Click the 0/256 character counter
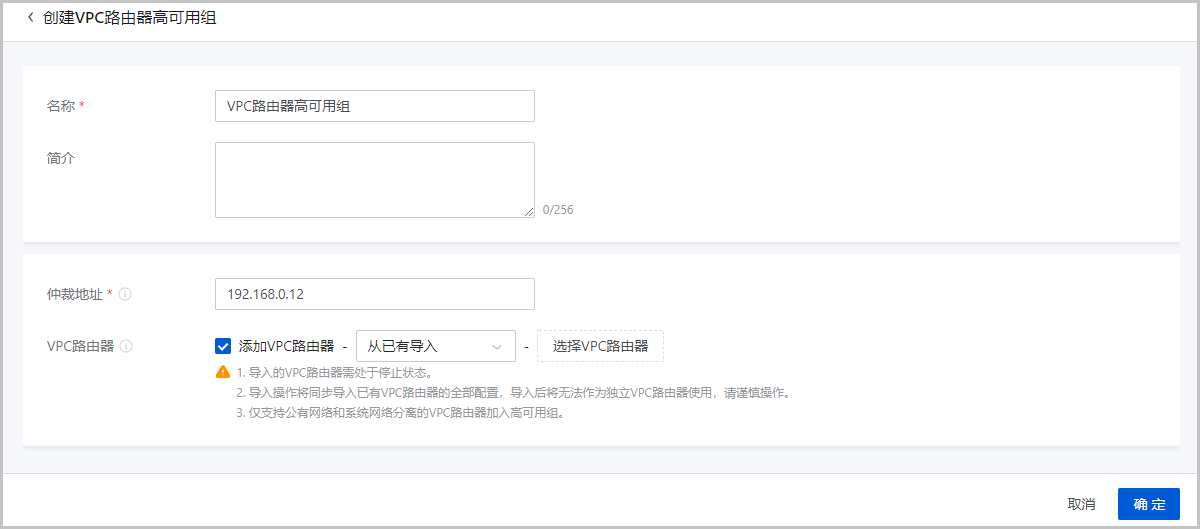The width and height of the screenshot is (1200, 529). coord(558,210)
